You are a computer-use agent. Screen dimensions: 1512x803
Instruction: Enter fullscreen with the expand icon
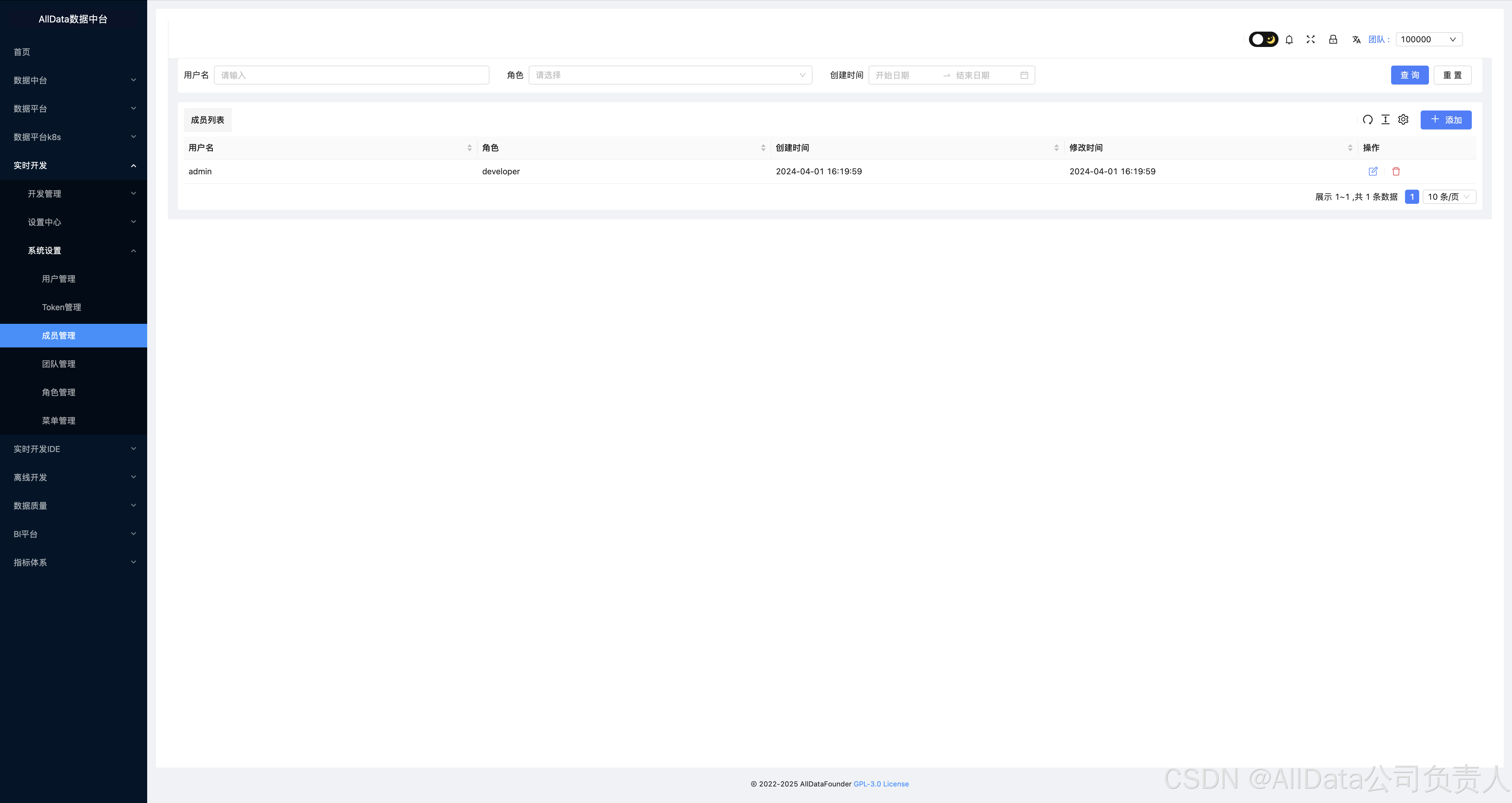[1310, 39]
